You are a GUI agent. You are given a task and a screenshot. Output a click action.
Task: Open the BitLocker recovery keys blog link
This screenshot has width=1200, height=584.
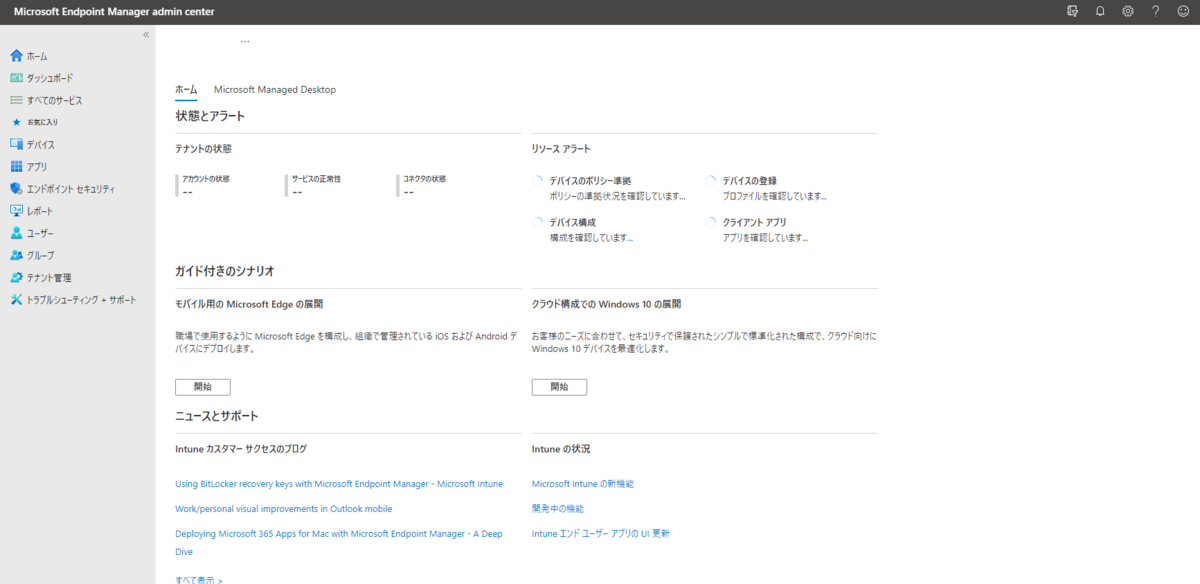click(339, 484)
